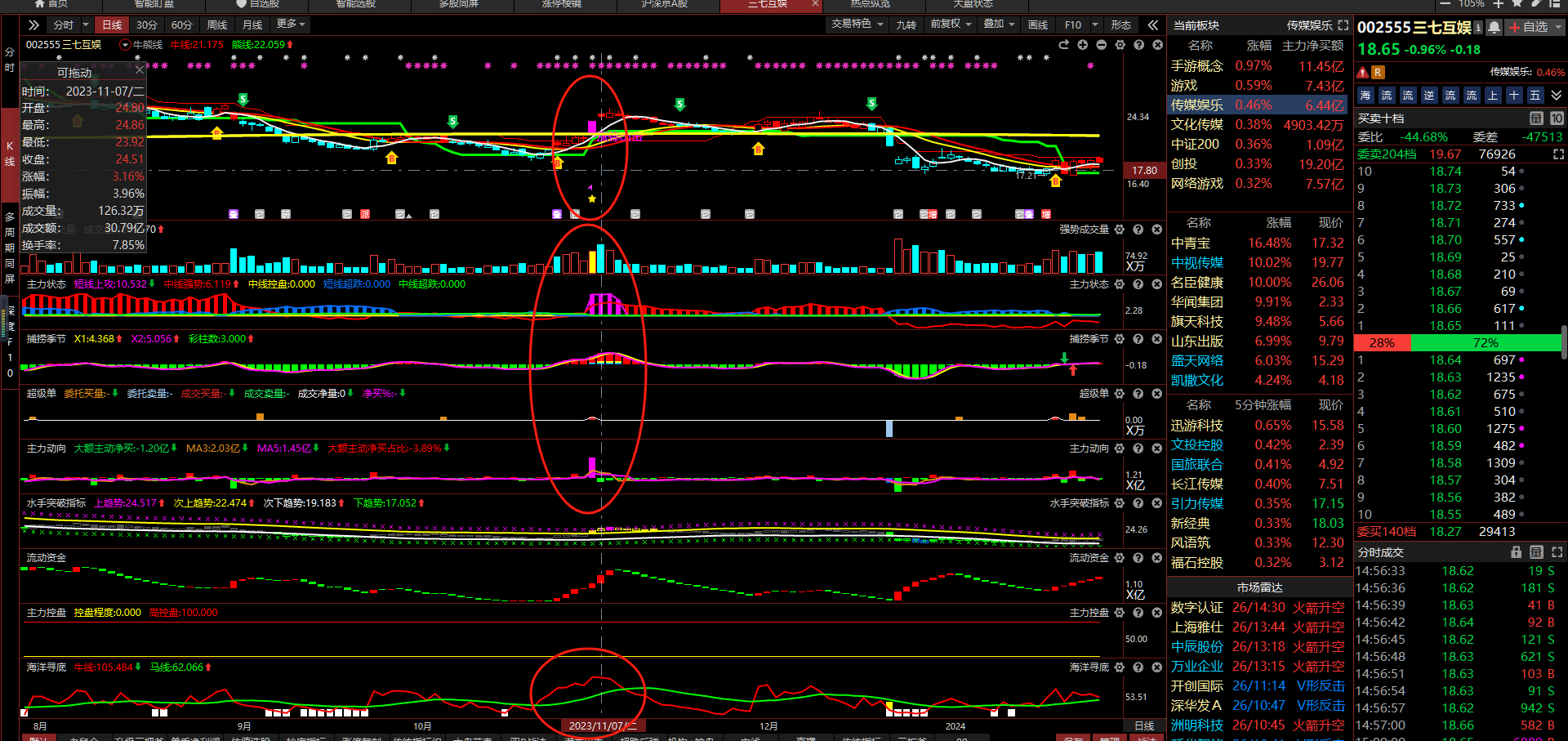Click the 10 levels icon in 买卖十档 header
Viewport: 1568px width, 741px height.
pyautogui.click(x=1557, y=118)
